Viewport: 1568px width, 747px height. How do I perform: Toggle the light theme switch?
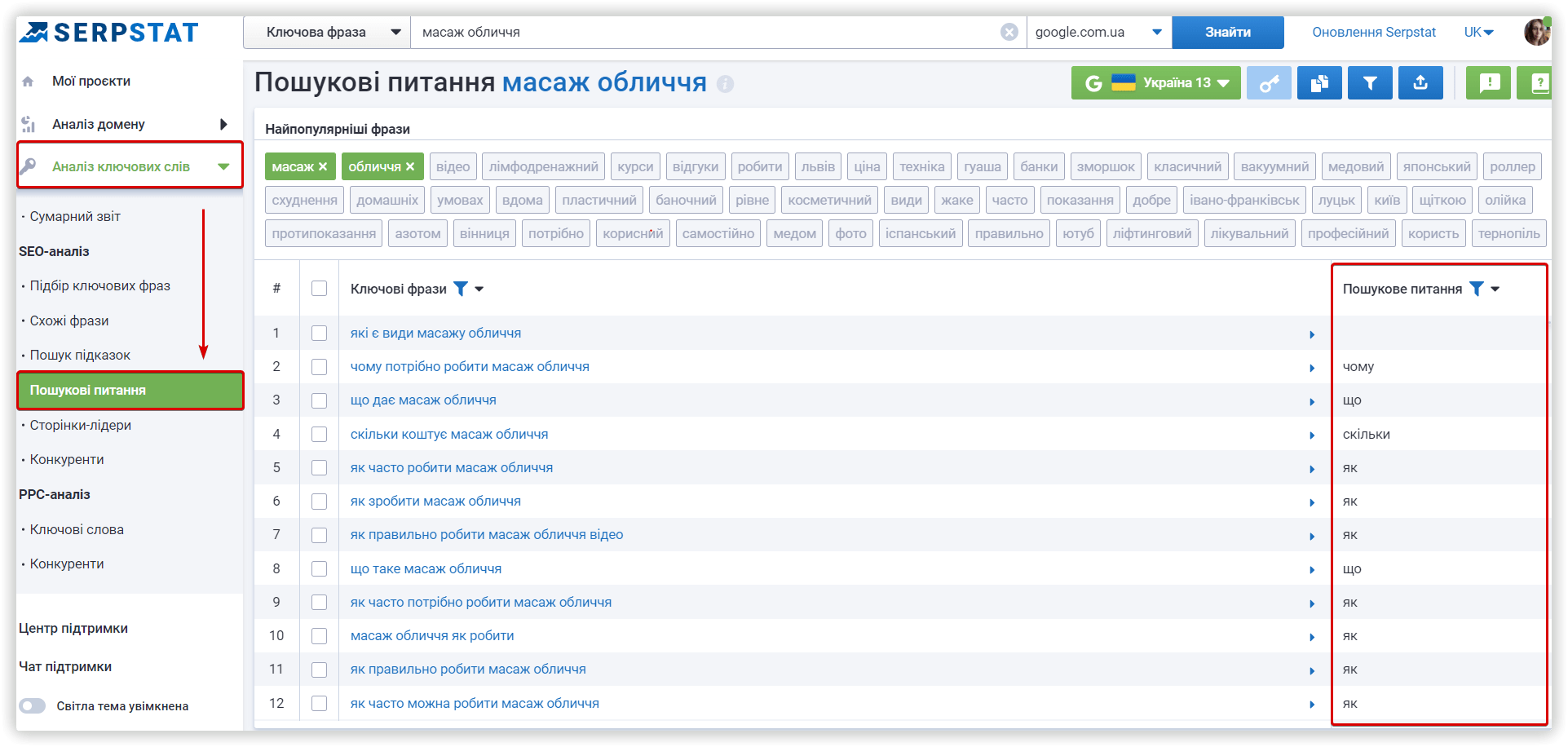tap(33, 706)
